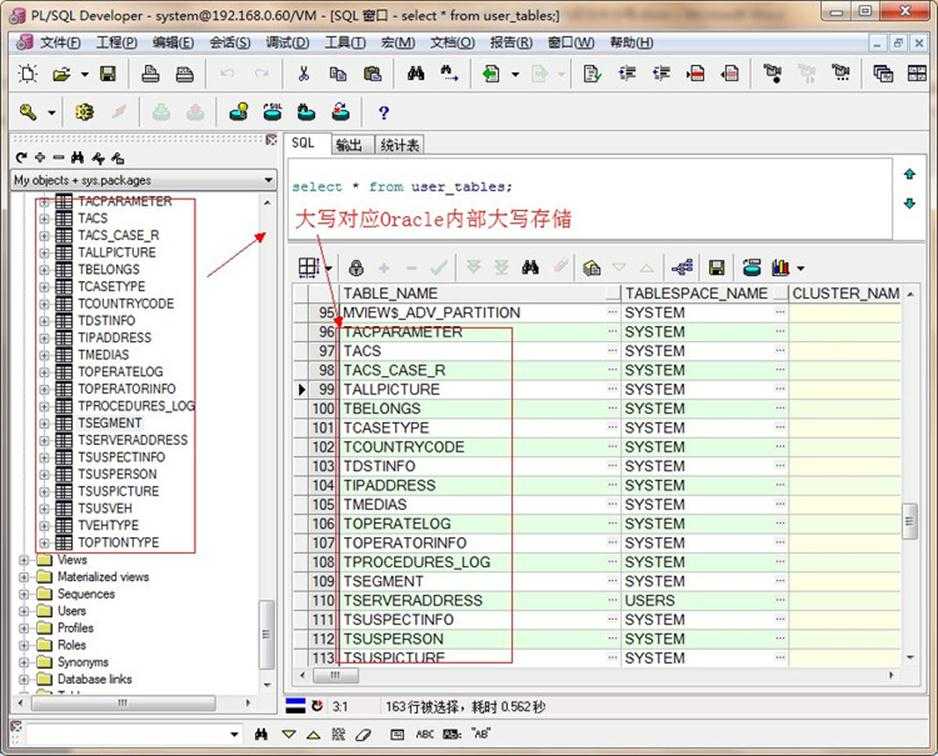Click the refresh icon in object browser

[22, 158]
